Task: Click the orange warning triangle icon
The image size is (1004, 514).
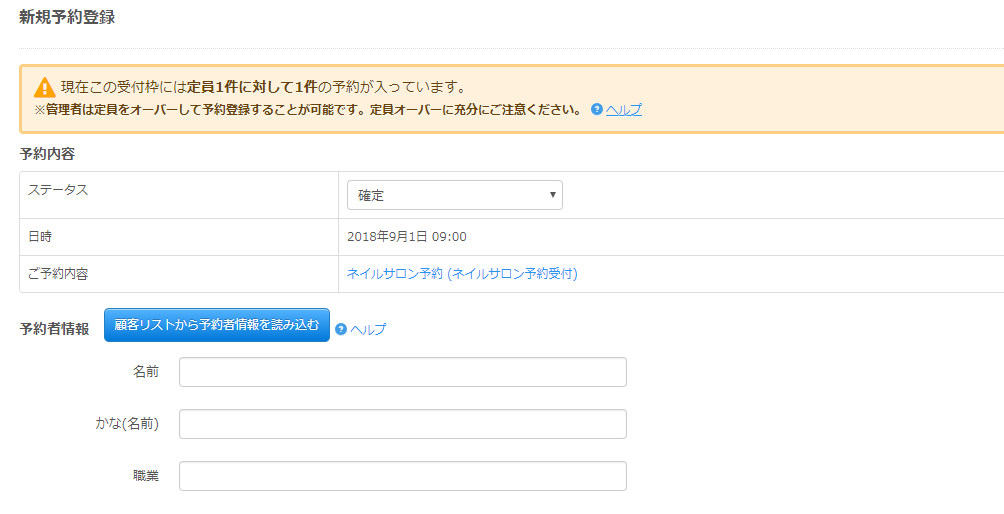Action: (45, 87)
